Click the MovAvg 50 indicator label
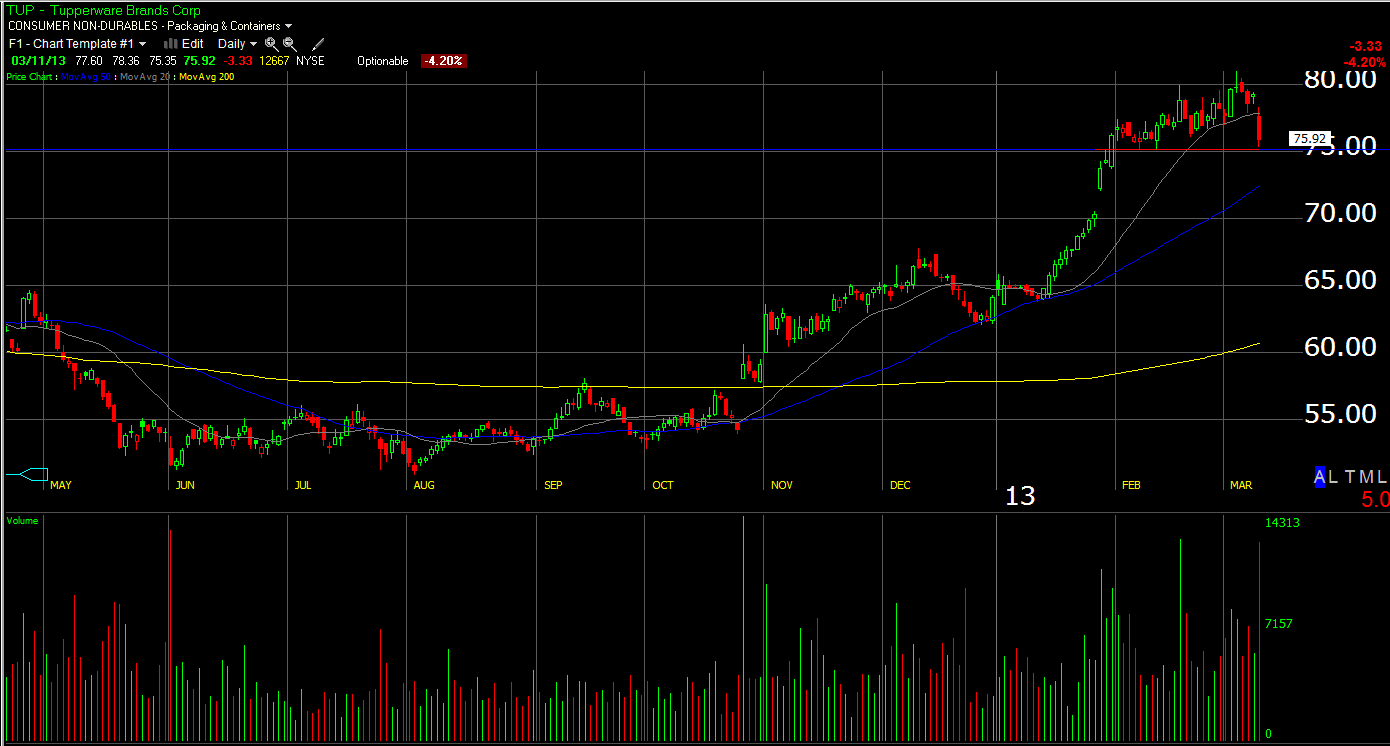 pos(87,77)
